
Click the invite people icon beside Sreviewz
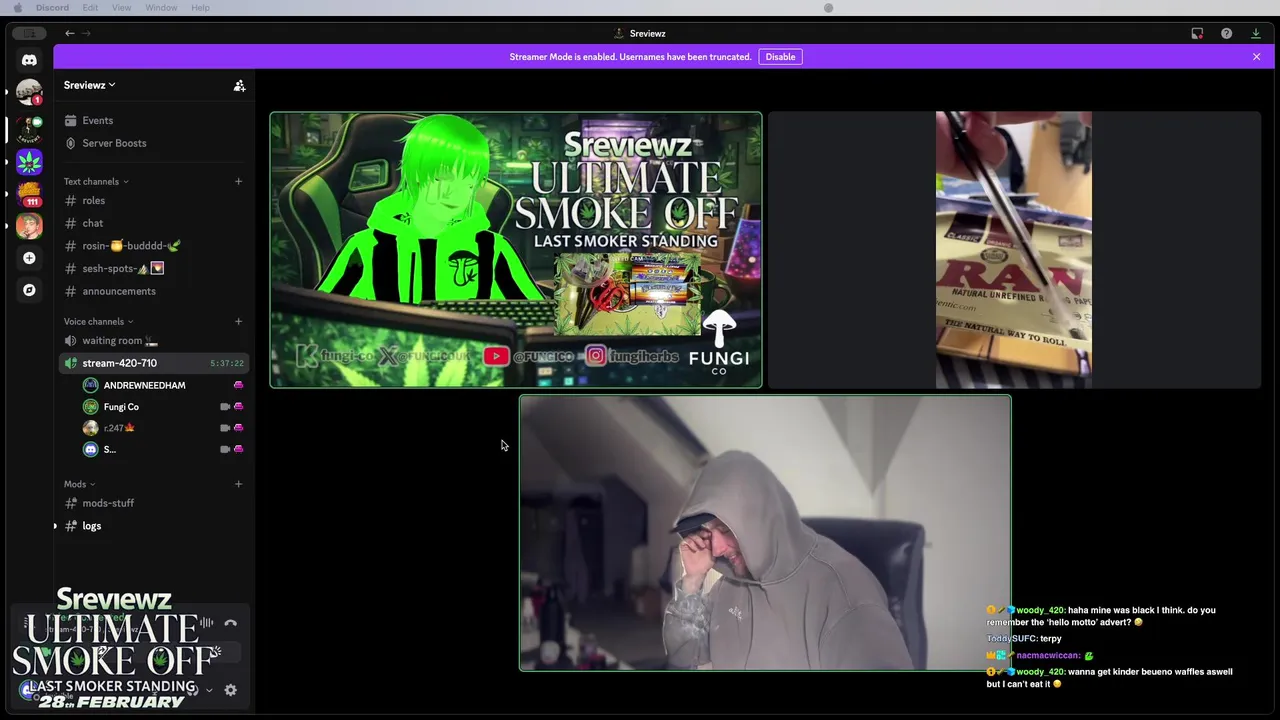(239, 86)
